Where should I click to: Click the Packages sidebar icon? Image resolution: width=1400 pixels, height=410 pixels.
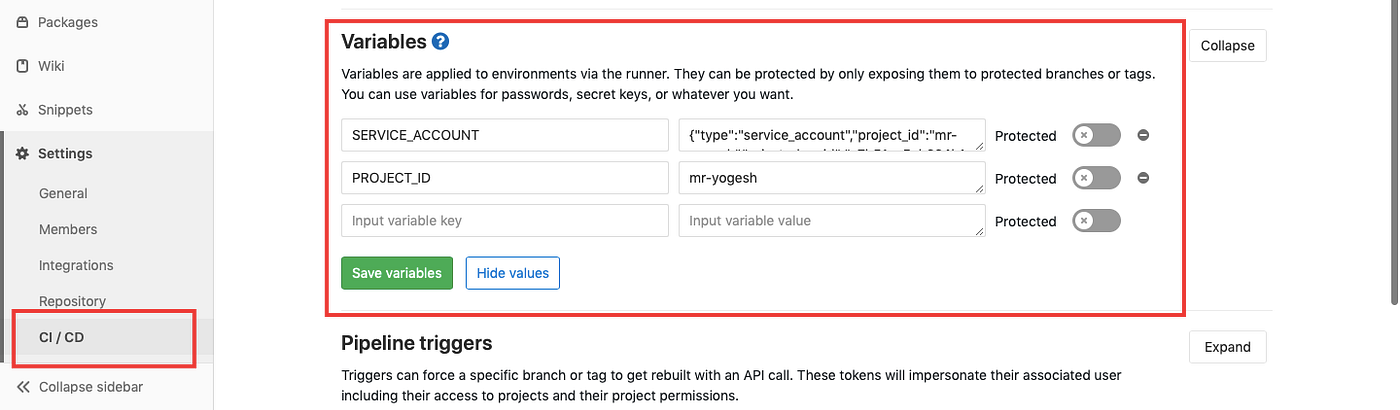click(x=23, y=22)
